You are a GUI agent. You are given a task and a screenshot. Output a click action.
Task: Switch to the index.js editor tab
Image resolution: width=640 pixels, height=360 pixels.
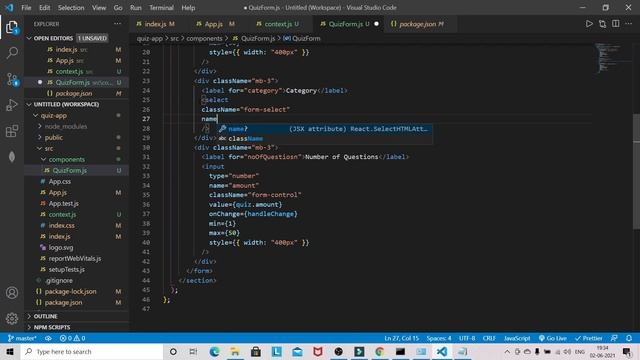156,24
